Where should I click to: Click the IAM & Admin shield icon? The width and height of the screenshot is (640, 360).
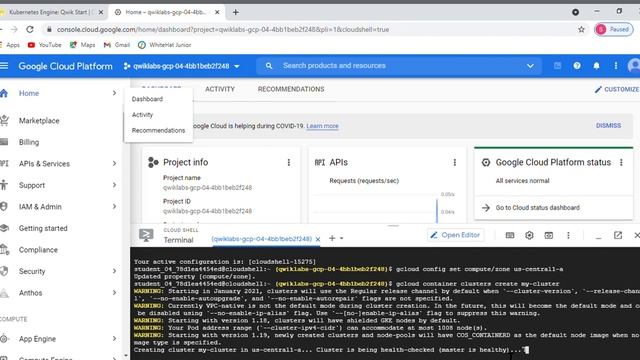click(4, 207)
